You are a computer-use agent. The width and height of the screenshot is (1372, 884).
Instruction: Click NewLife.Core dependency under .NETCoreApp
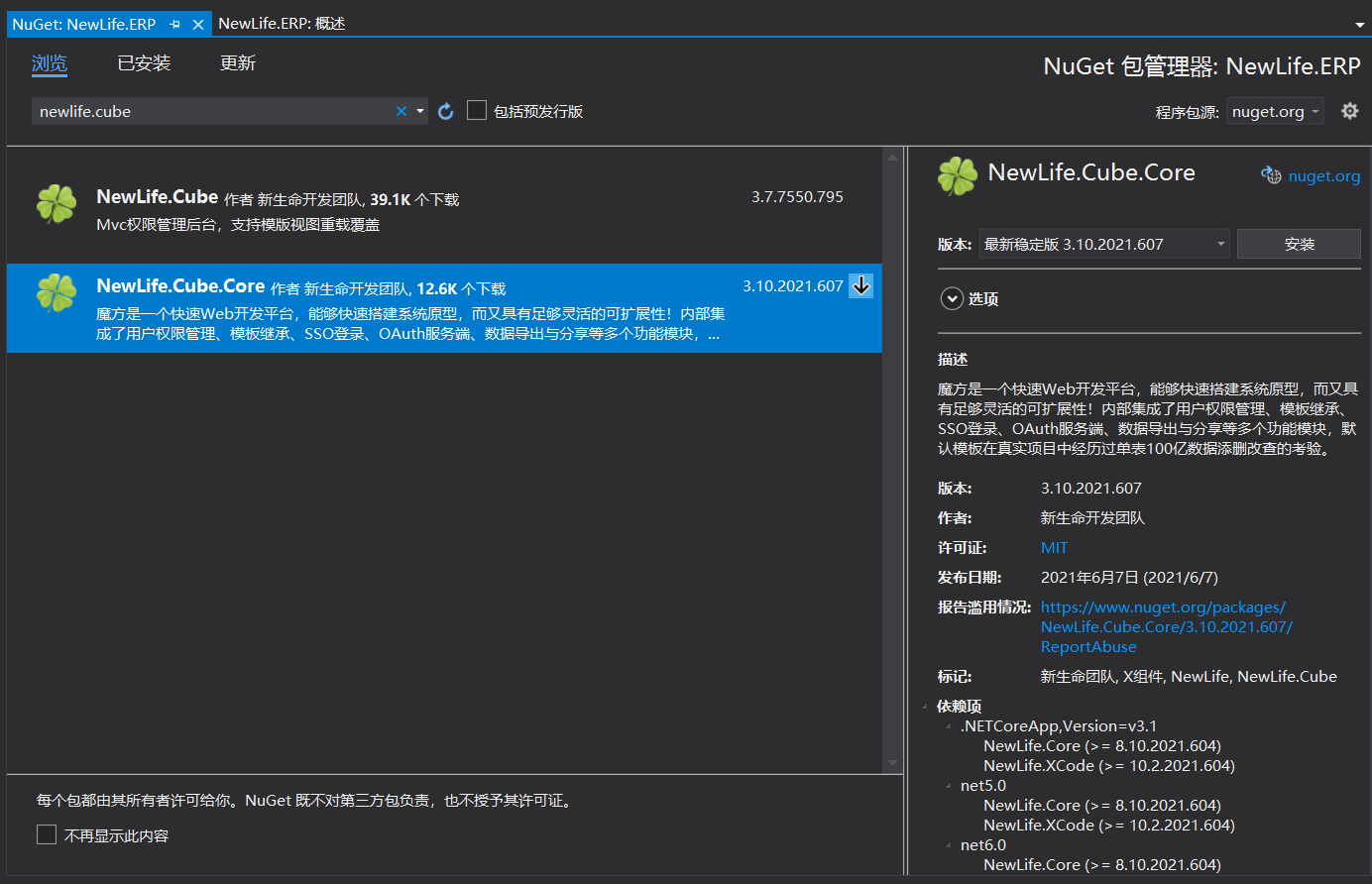point(1101,746)
